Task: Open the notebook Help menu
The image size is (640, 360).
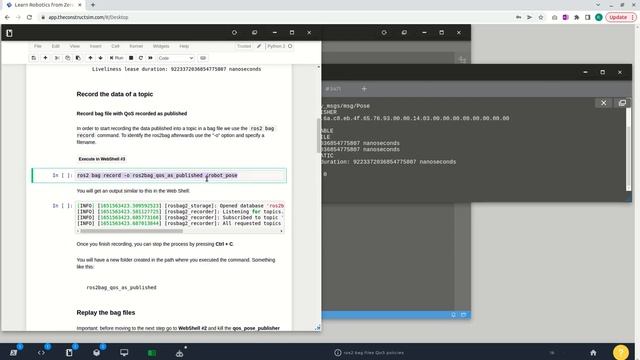Action: click(x=184, y=46)
